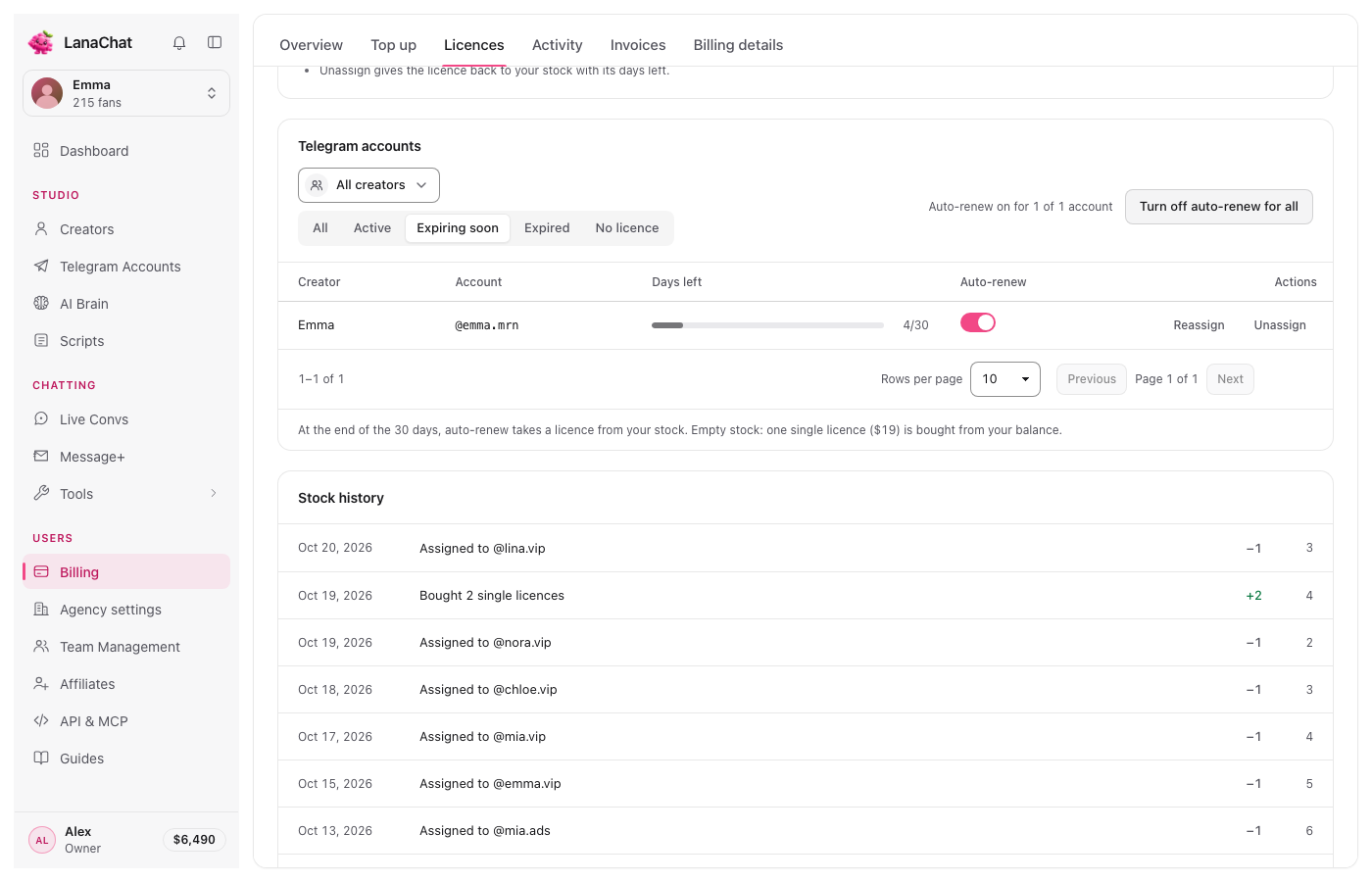Toggle auto-renew for Emma's account
The image size is (1372, 882).
click(x=978, y=322)
